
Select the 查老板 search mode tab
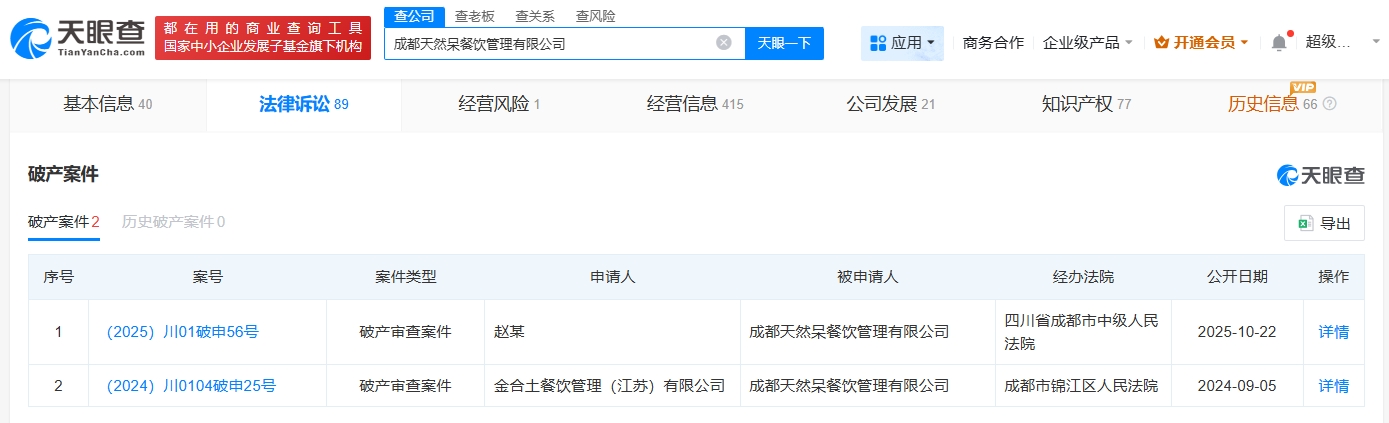pos(474,16)
